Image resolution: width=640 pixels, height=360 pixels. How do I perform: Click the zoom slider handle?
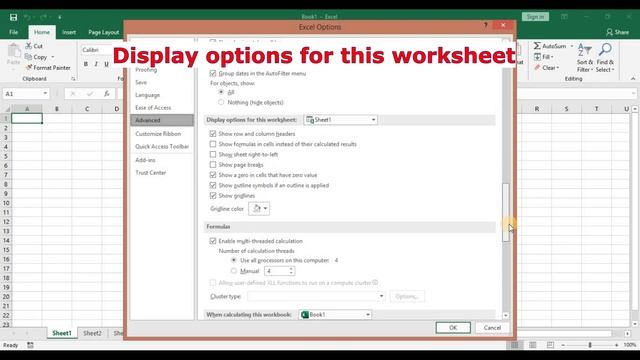590,345
